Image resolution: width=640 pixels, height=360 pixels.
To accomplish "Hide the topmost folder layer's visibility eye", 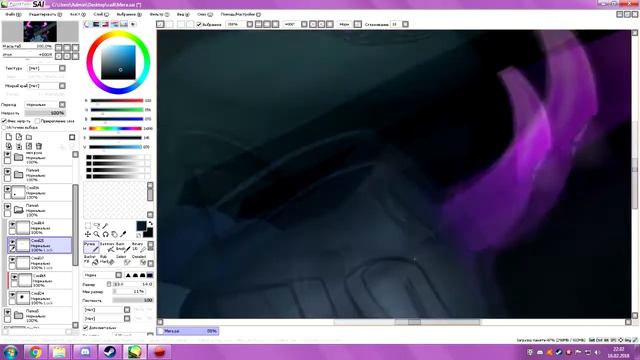I will pyautogui.click(x=7, y=155).
